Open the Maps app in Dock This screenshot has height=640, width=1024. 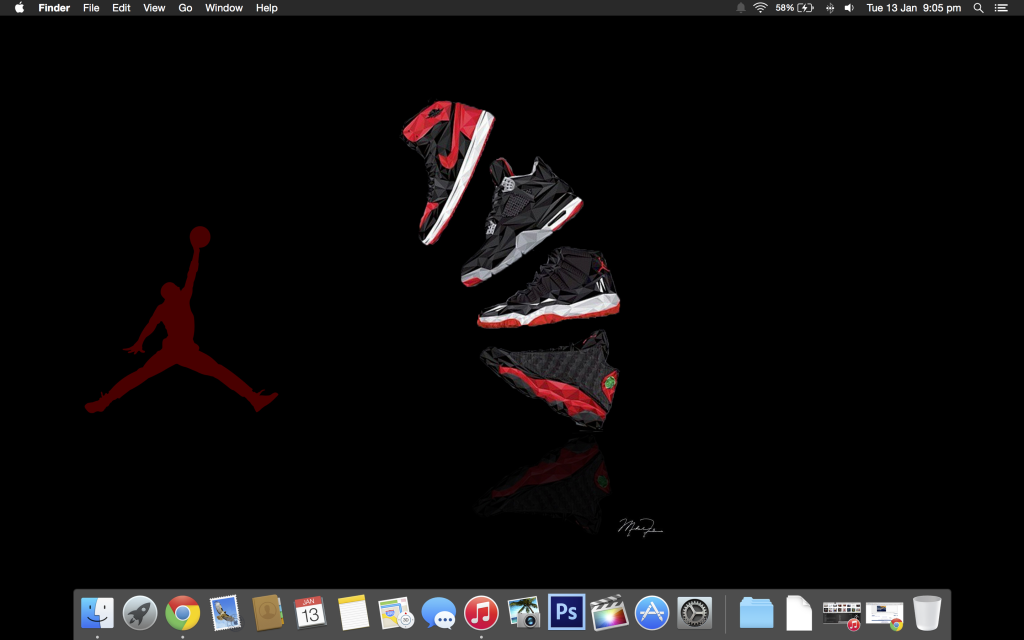(396, 613)
